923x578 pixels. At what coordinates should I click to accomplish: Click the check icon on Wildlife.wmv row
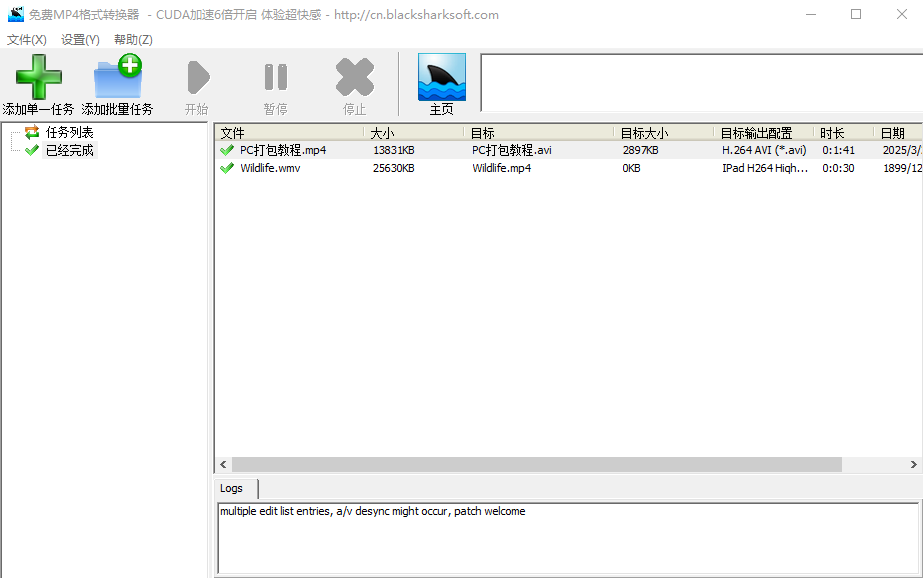click(227, 168)
